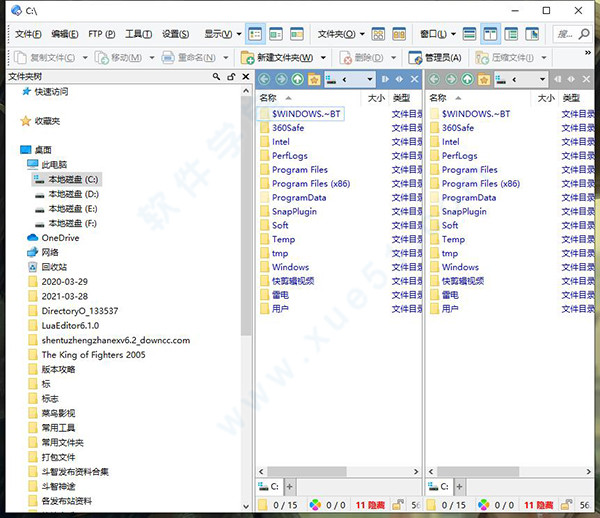Screen dimensions: 600x518
Task: Select Program Files folder in left pane
Action: 300,170
